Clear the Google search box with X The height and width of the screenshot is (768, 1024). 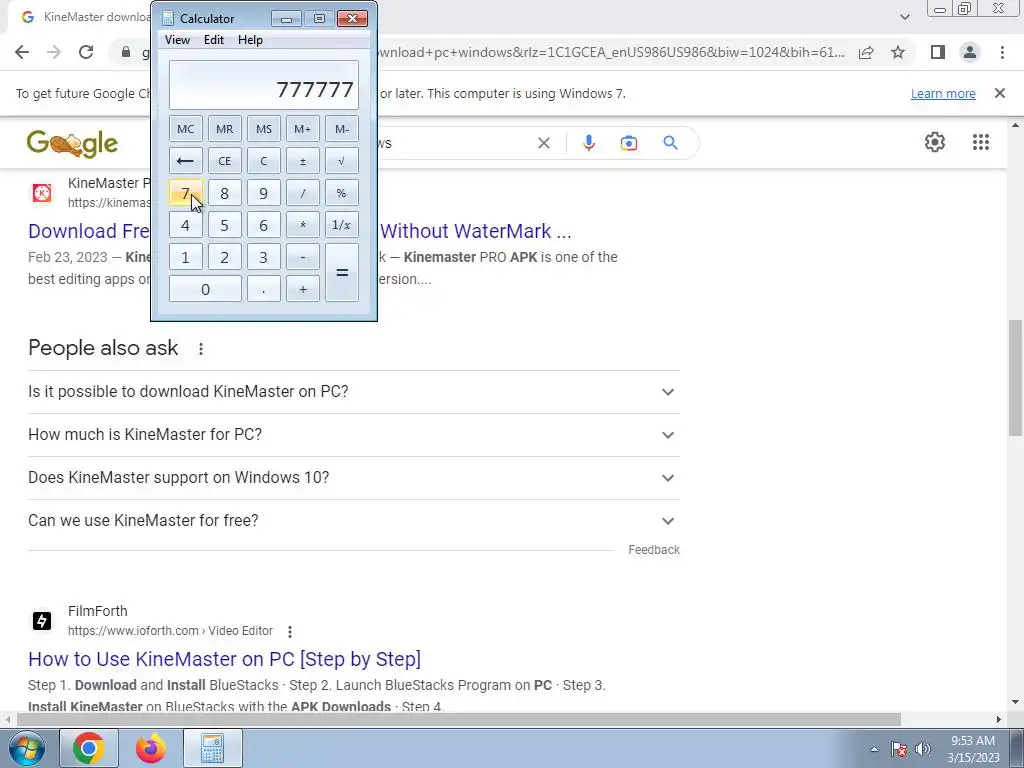pyautogui.click(x=543, y=143)
